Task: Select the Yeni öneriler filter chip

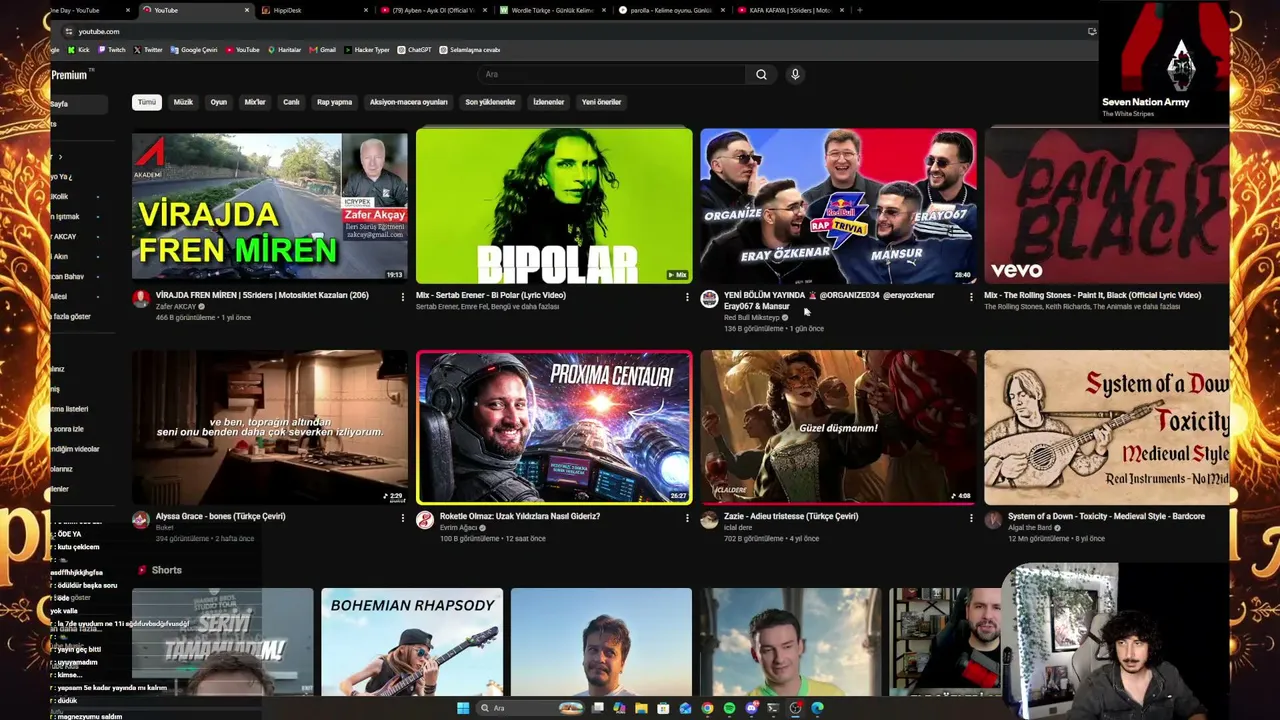Action: pos(601,102)
